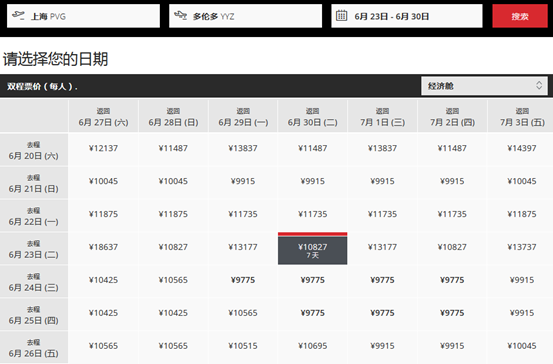
Task: Click the arrival airplane icon beside 多伦多 YYZ
Action: (180, 16)
